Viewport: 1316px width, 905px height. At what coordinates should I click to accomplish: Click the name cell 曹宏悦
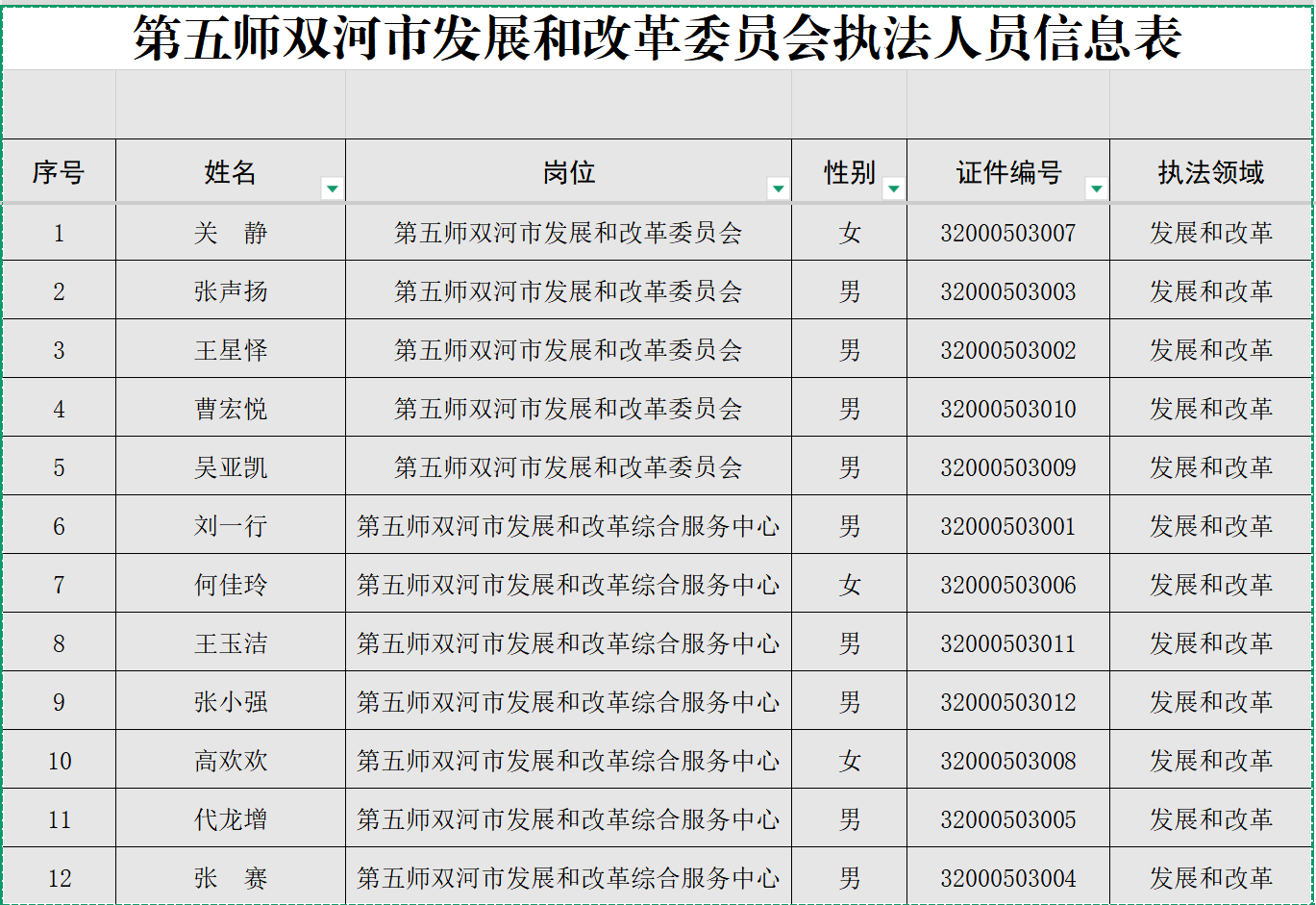click(231, 409)
